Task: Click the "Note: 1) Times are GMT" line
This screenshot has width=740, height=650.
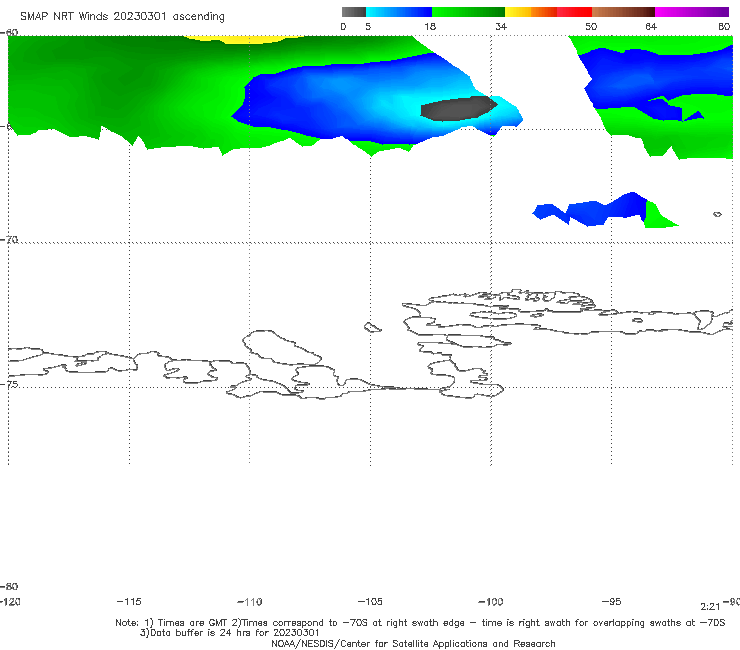Action: 420,623
